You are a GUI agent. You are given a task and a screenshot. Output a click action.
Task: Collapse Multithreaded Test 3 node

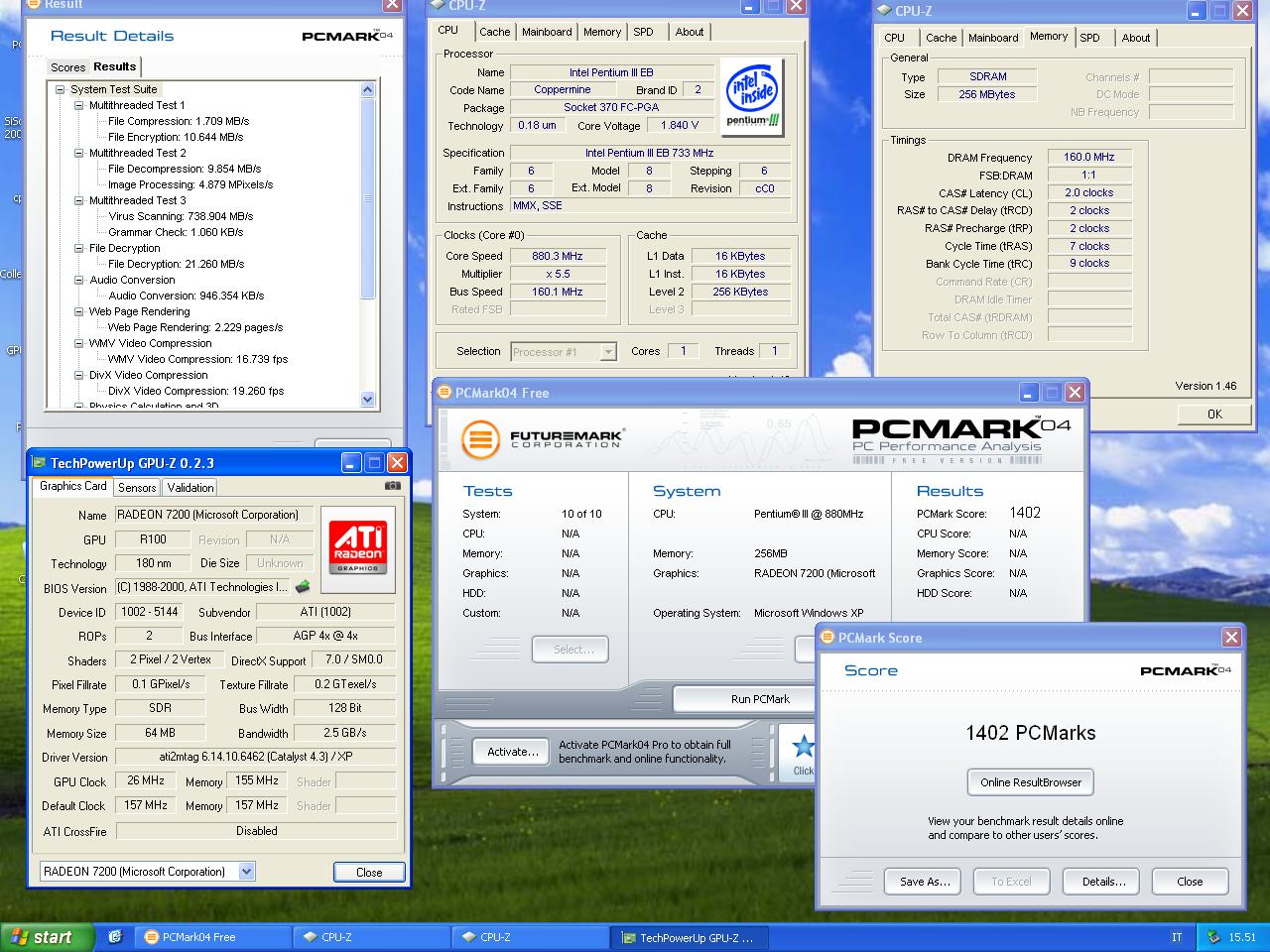[x=79, y=200]
